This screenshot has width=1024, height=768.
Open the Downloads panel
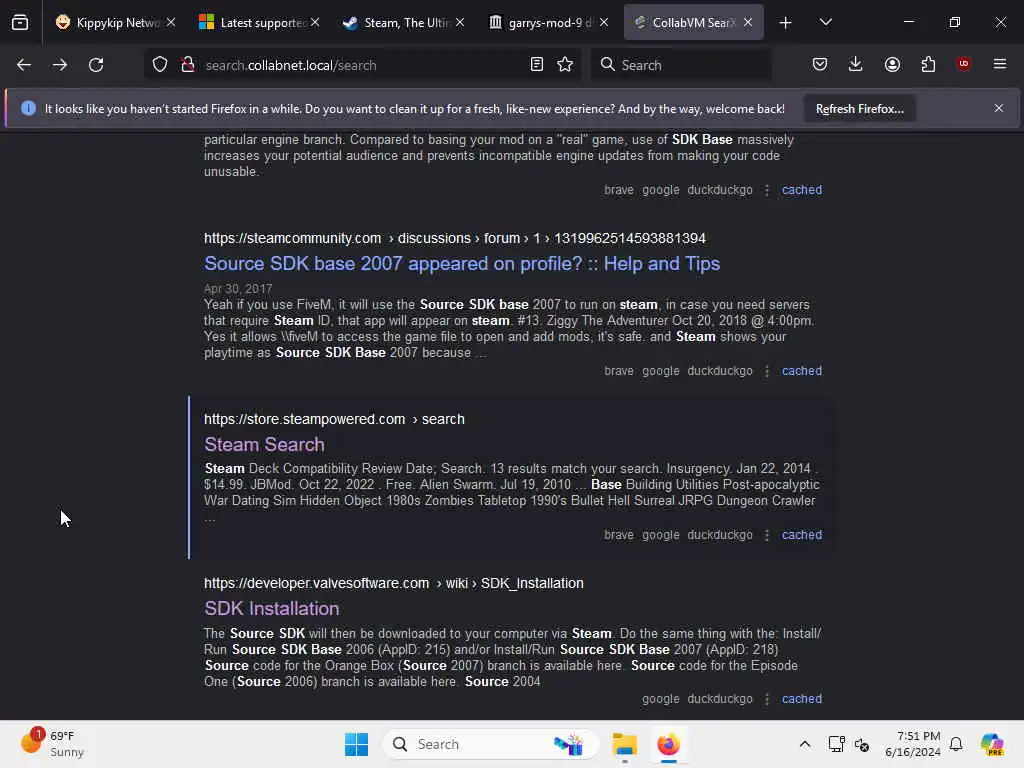tap(856, 65)
